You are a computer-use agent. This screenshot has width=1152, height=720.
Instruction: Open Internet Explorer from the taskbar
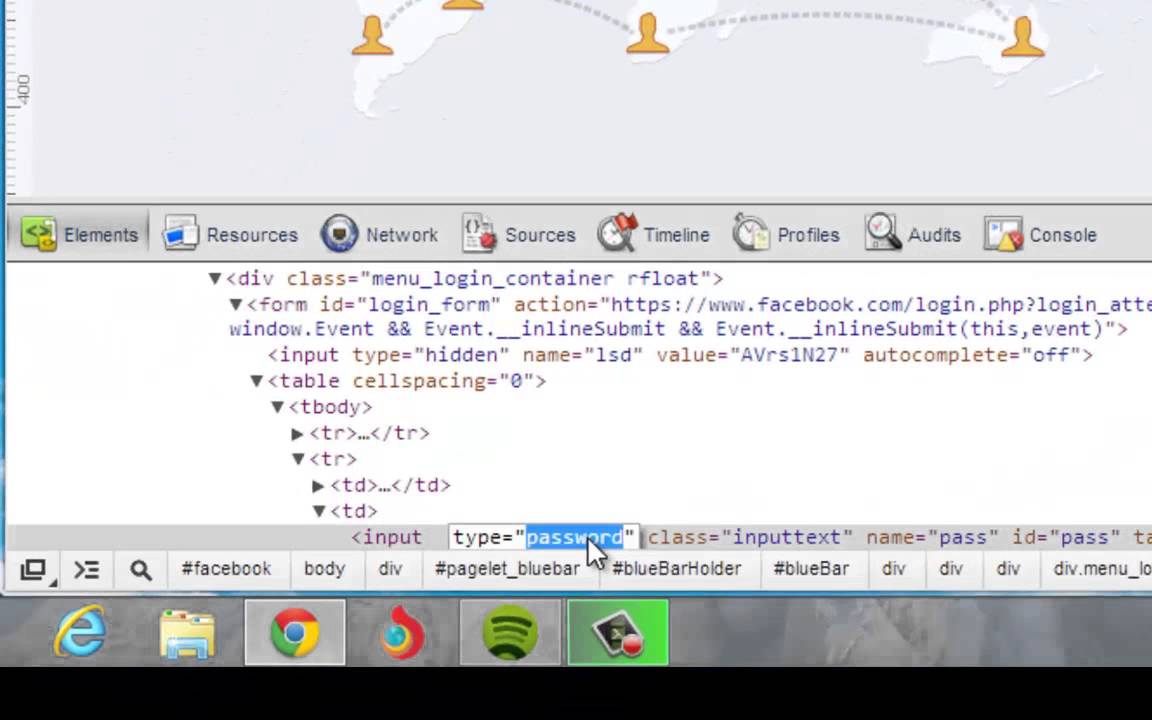click(80, 632)
